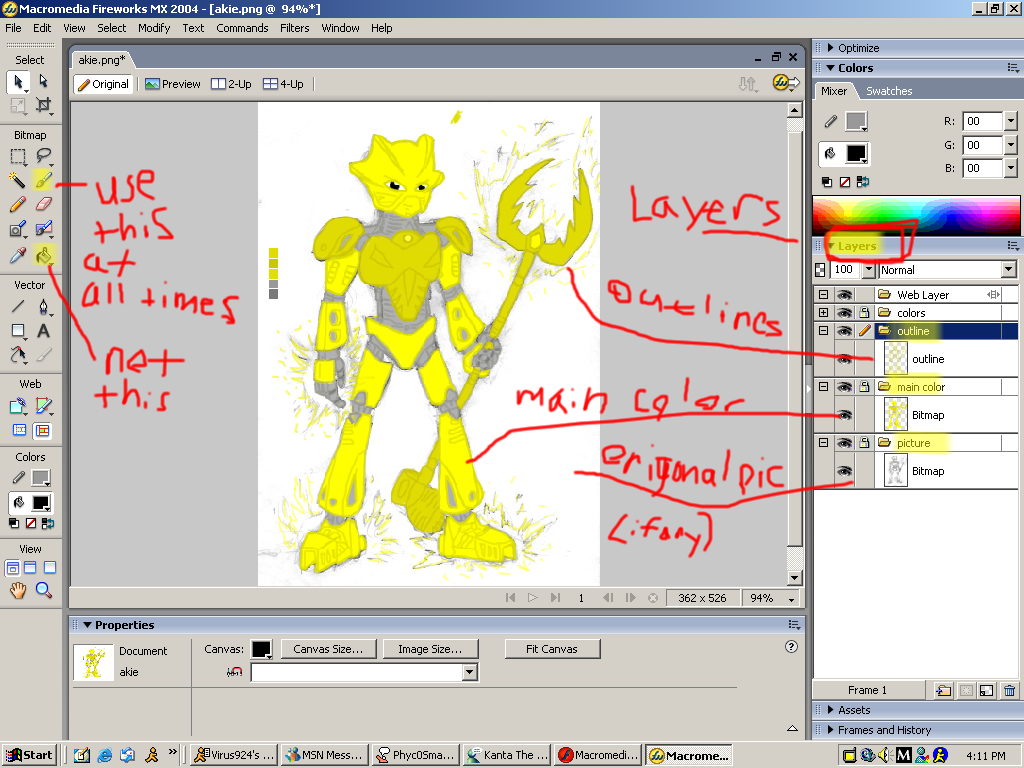
Task: Click New/Duplicate Layer icon
Action: (942, 690)
